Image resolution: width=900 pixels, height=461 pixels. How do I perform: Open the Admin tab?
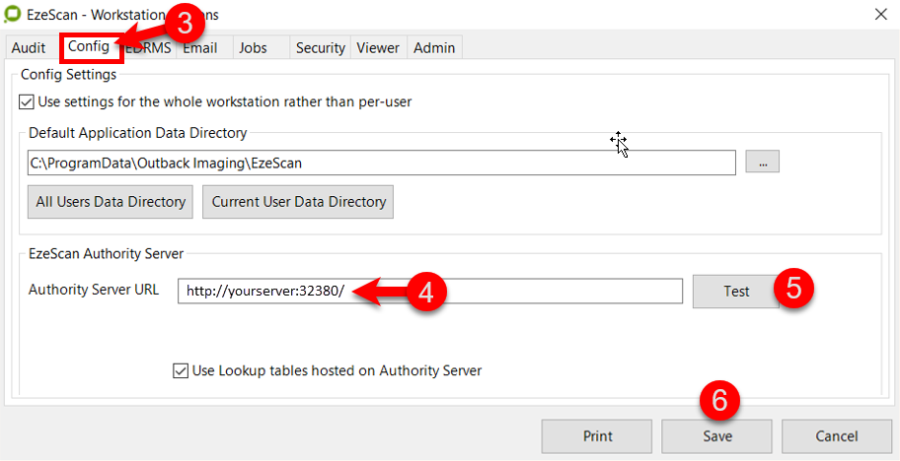[x=434, y=48]
